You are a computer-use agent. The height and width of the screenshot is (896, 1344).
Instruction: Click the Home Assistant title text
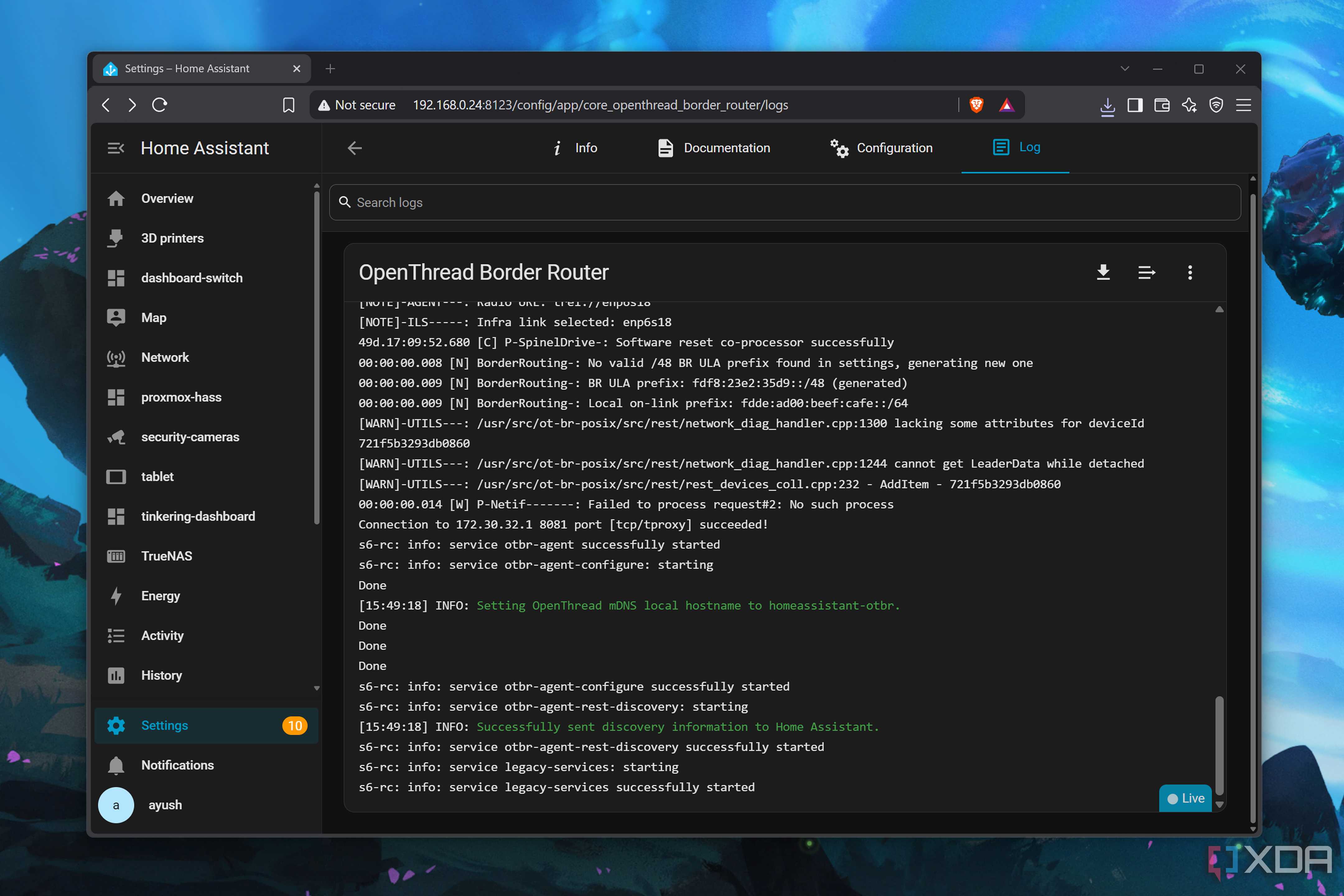click(x=205, y=149)
